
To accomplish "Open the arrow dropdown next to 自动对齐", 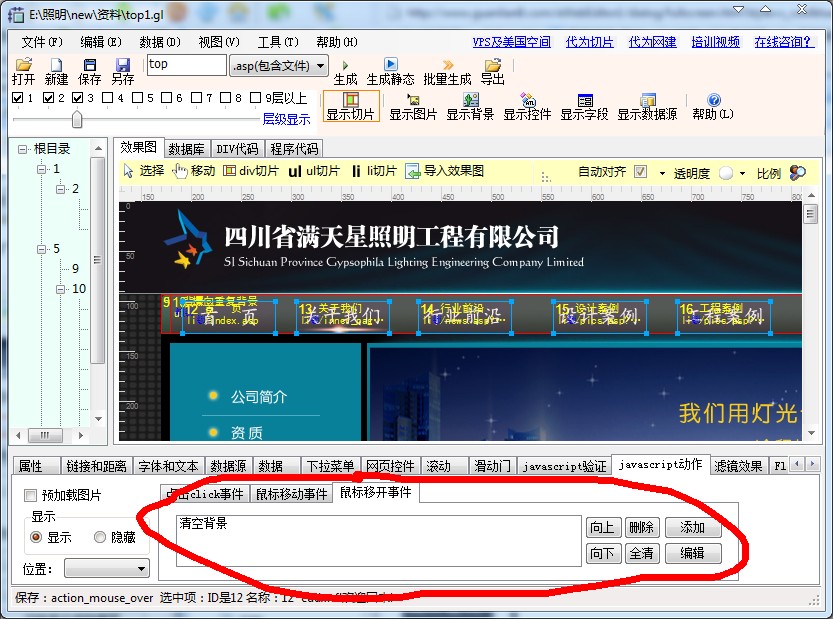I will [x=662, y=173].
